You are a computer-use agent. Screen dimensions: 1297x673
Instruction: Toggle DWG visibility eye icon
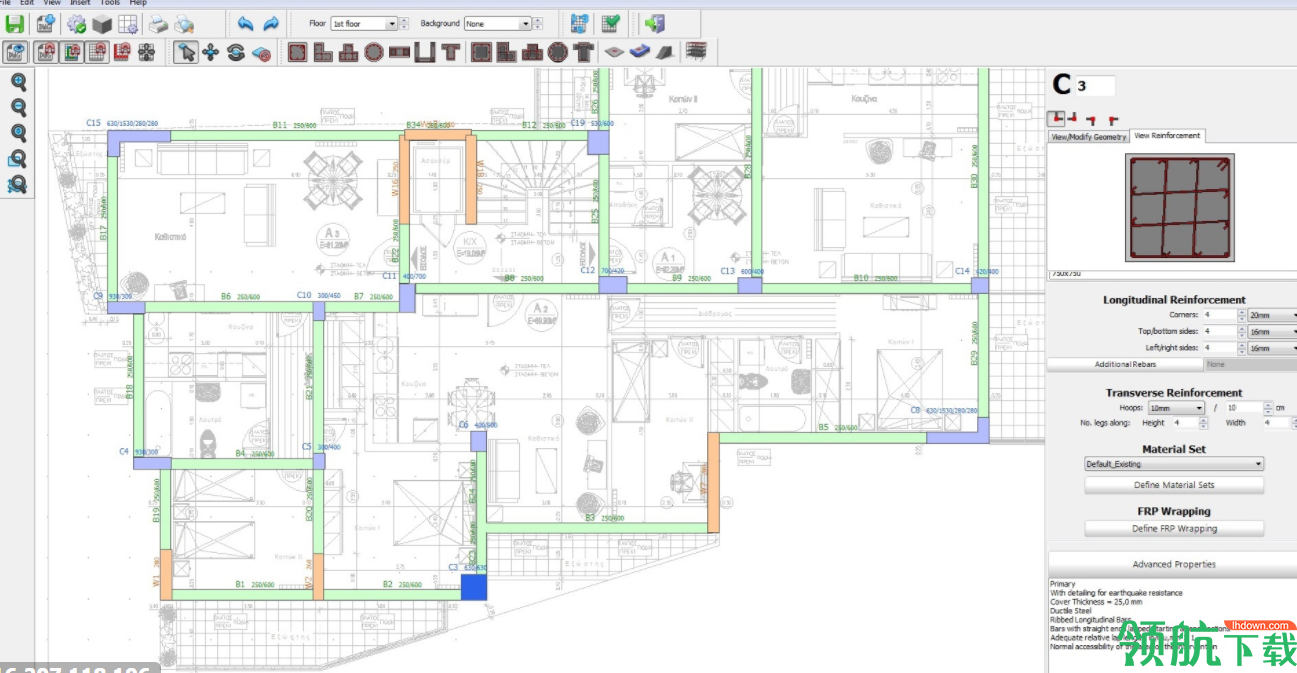15,52
